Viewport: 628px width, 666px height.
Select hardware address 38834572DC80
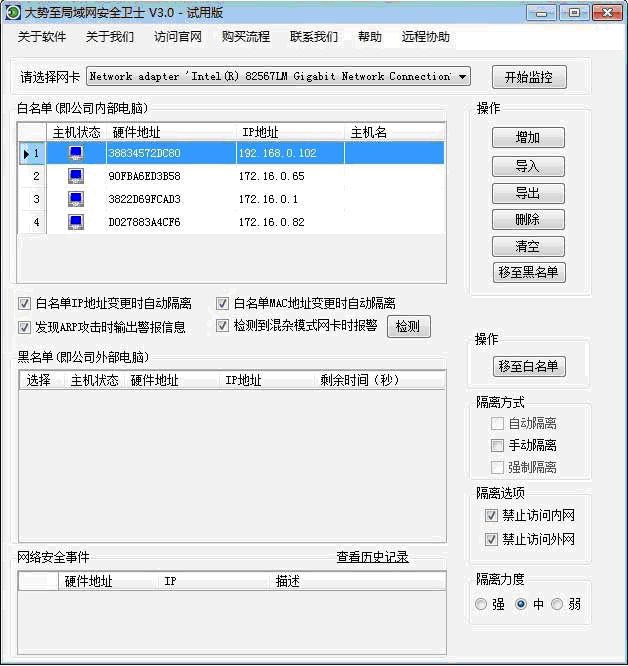(171, 153)
